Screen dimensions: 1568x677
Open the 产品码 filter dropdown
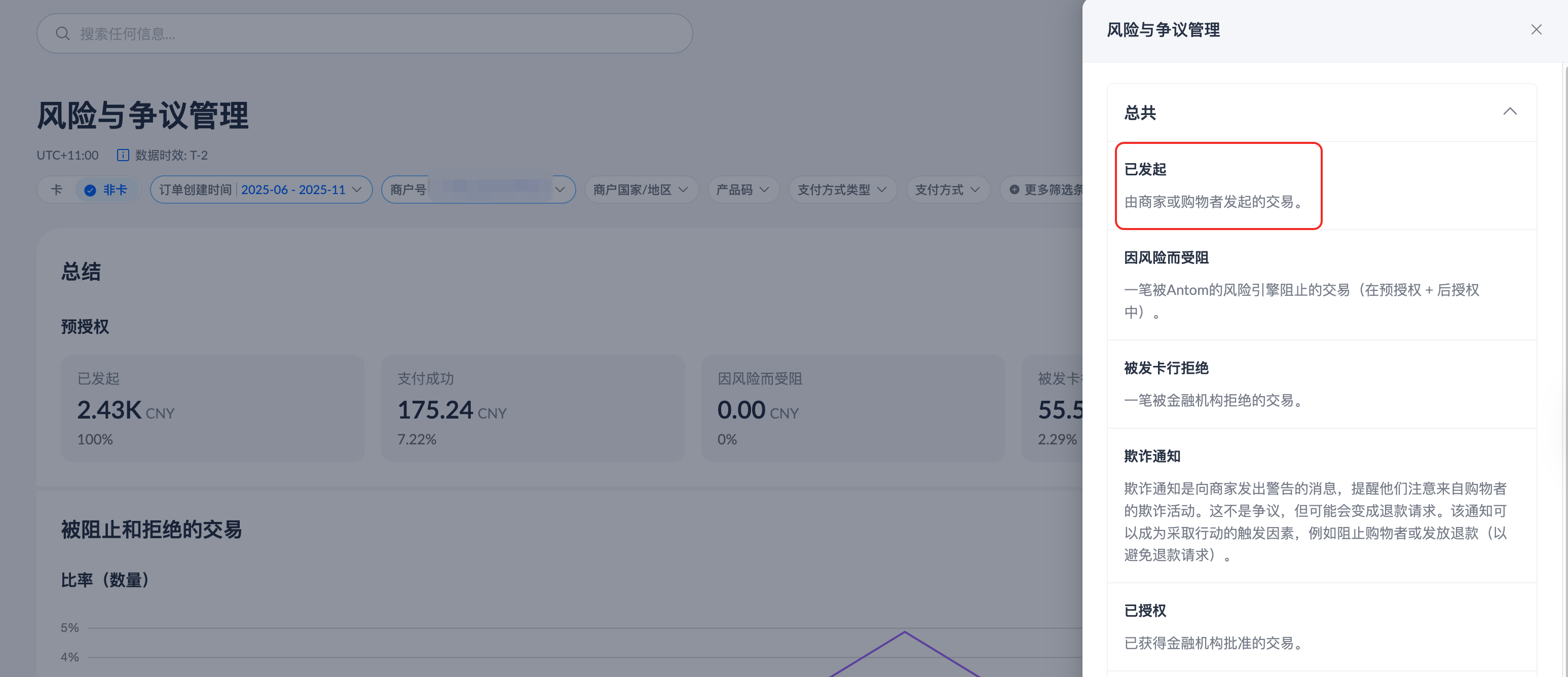tap(742, 190)
